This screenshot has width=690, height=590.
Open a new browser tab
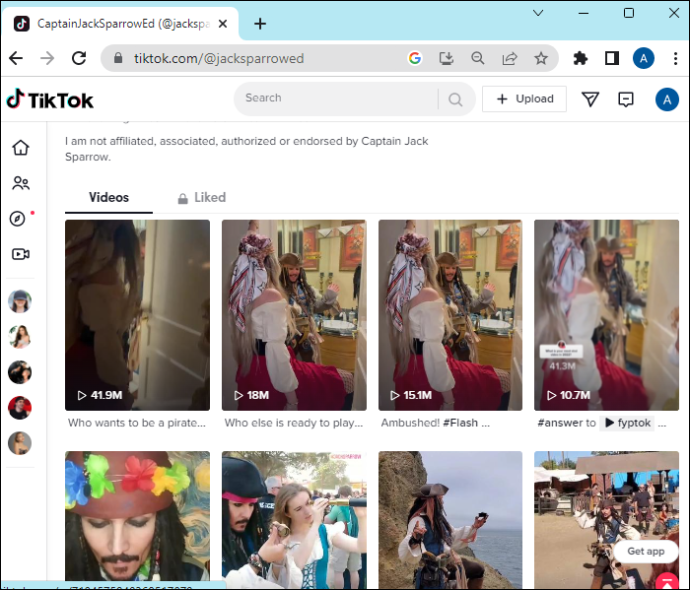260,23
